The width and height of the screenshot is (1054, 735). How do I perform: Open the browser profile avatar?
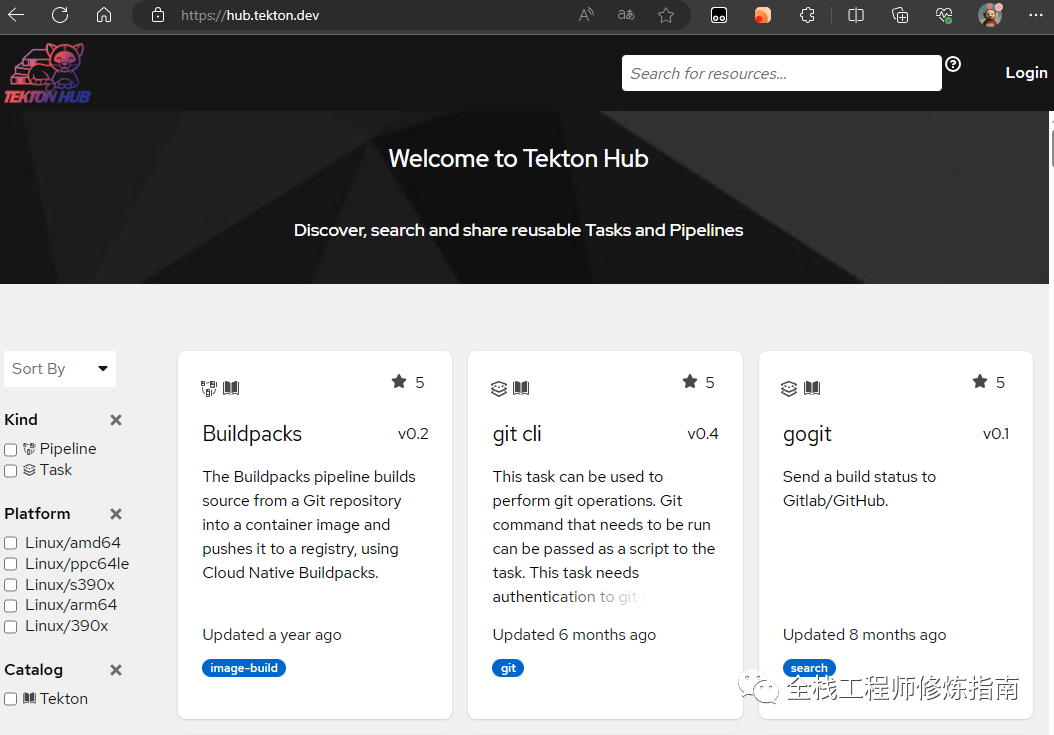990,15
